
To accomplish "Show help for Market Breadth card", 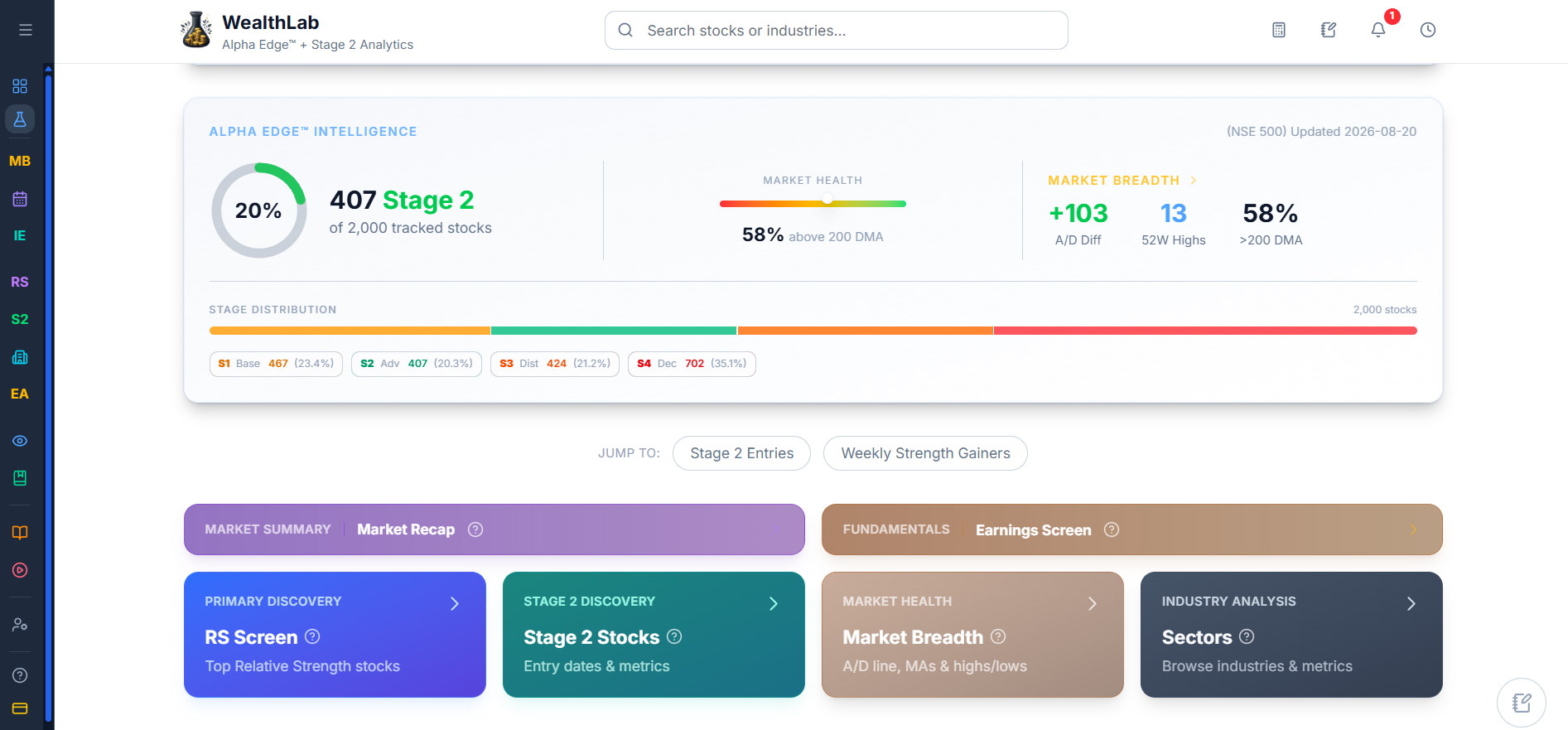I will [x=998, y=636].
